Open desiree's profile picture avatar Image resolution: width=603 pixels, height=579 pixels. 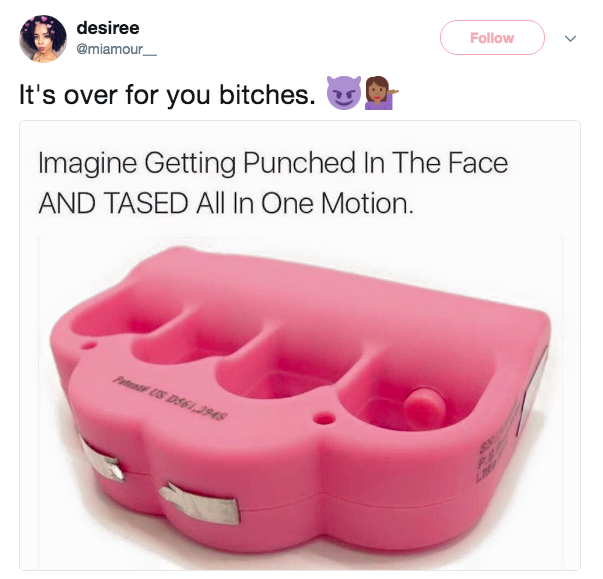tap(43, 39)
